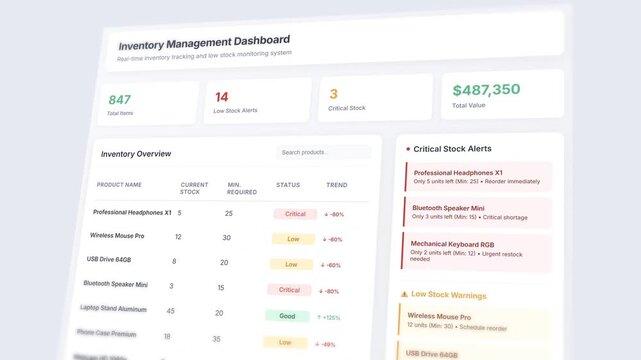The width and height of the screenshot is (641, 360).
Task: Click the -80% trend for Professional Headphones X1
Action: point(334,215)
